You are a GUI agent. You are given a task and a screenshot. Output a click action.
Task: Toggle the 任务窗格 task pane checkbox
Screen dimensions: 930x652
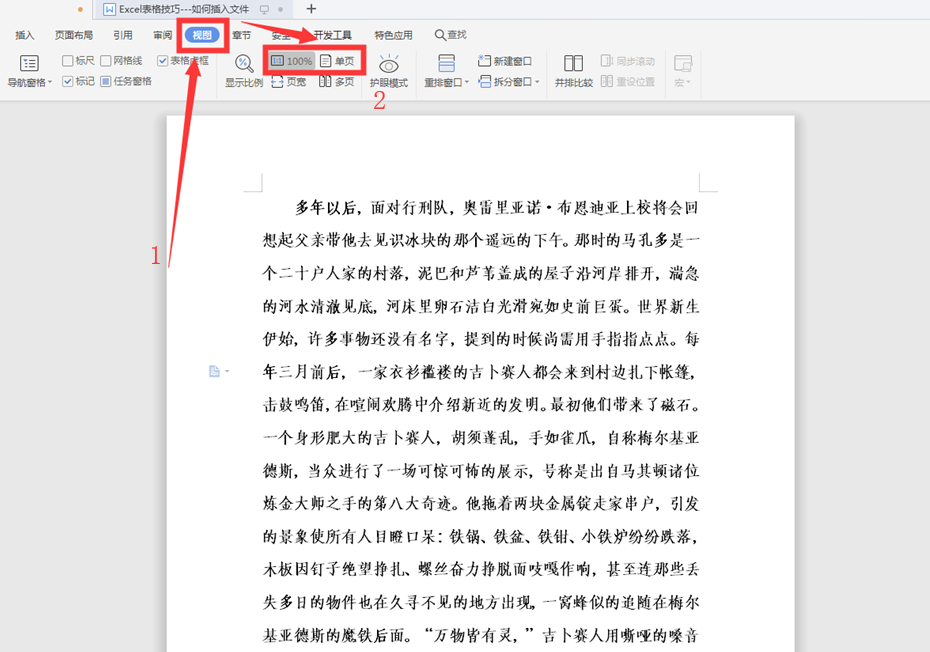(106, 81)
